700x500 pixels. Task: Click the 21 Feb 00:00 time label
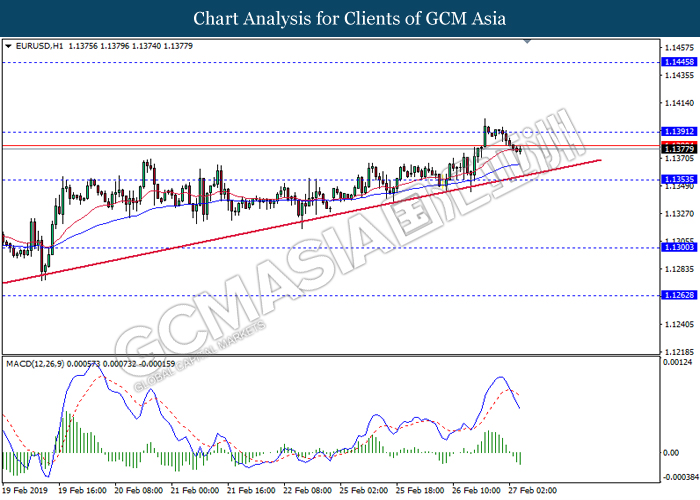pos(195,491)
